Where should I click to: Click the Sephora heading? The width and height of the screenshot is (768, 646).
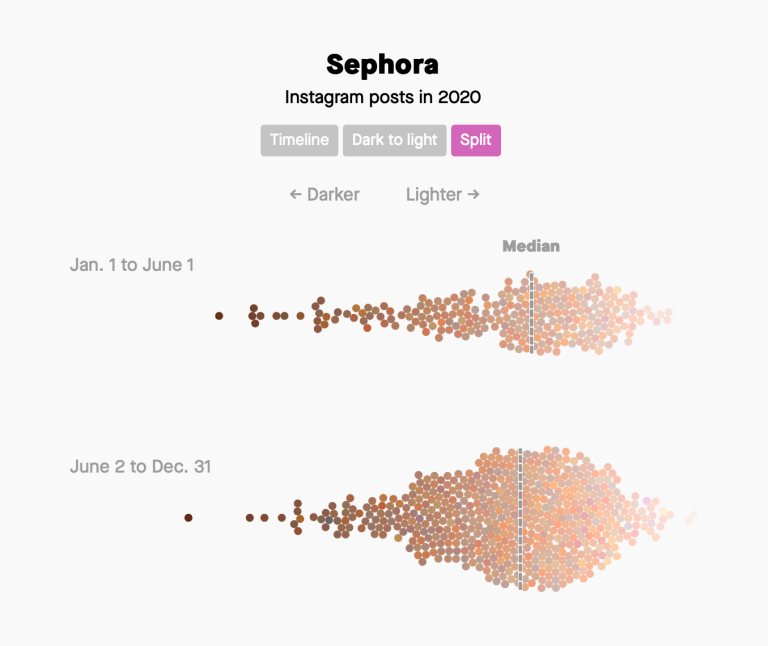tap(382, 64)
